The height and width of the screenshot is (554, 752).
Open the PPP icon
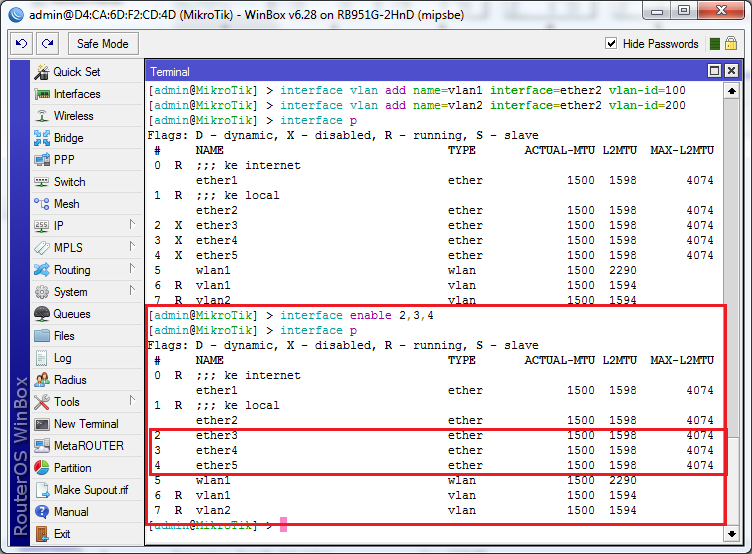42,160
